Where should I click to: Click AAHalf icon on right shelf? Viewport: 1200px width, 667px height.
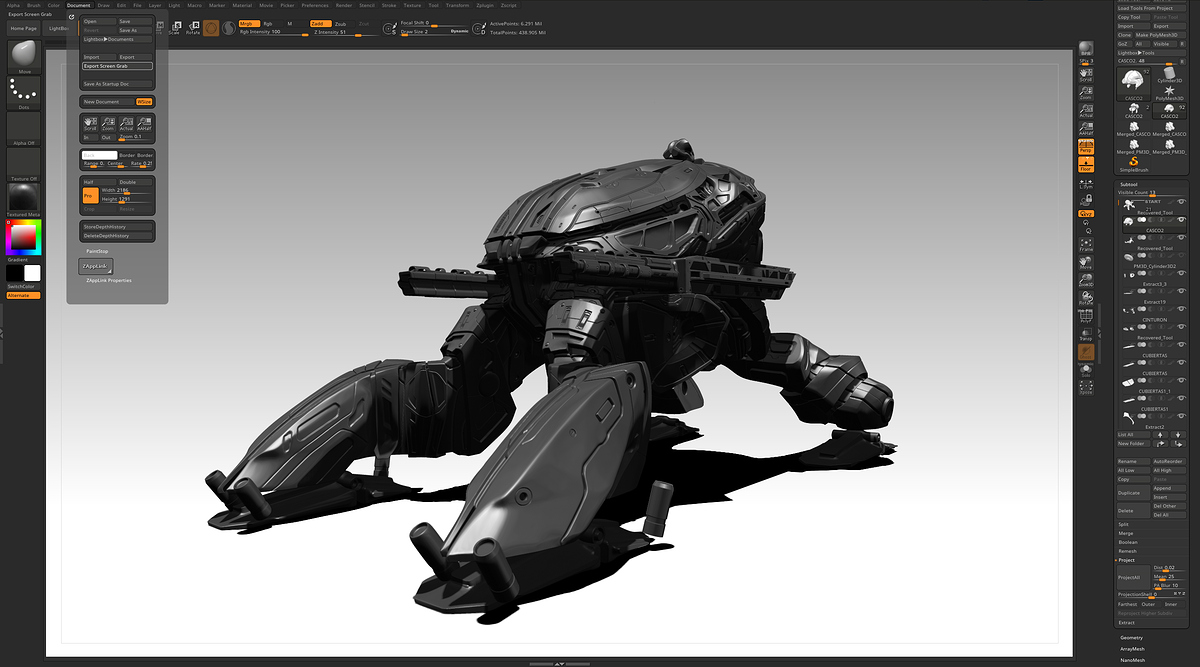[1085, 128]
